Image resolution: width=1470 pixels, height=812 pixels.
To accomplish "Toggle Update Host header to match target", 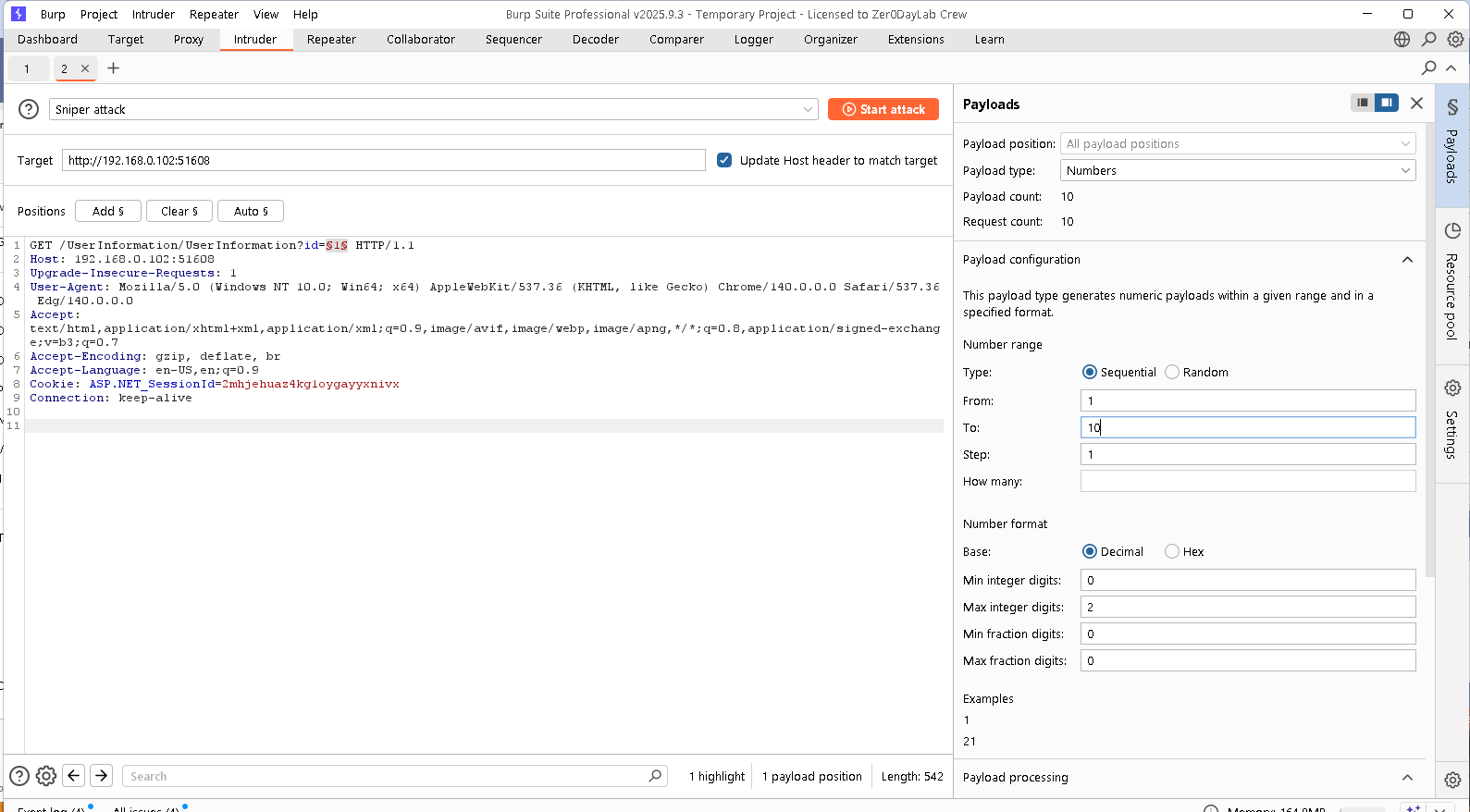I will coord(724,160).
